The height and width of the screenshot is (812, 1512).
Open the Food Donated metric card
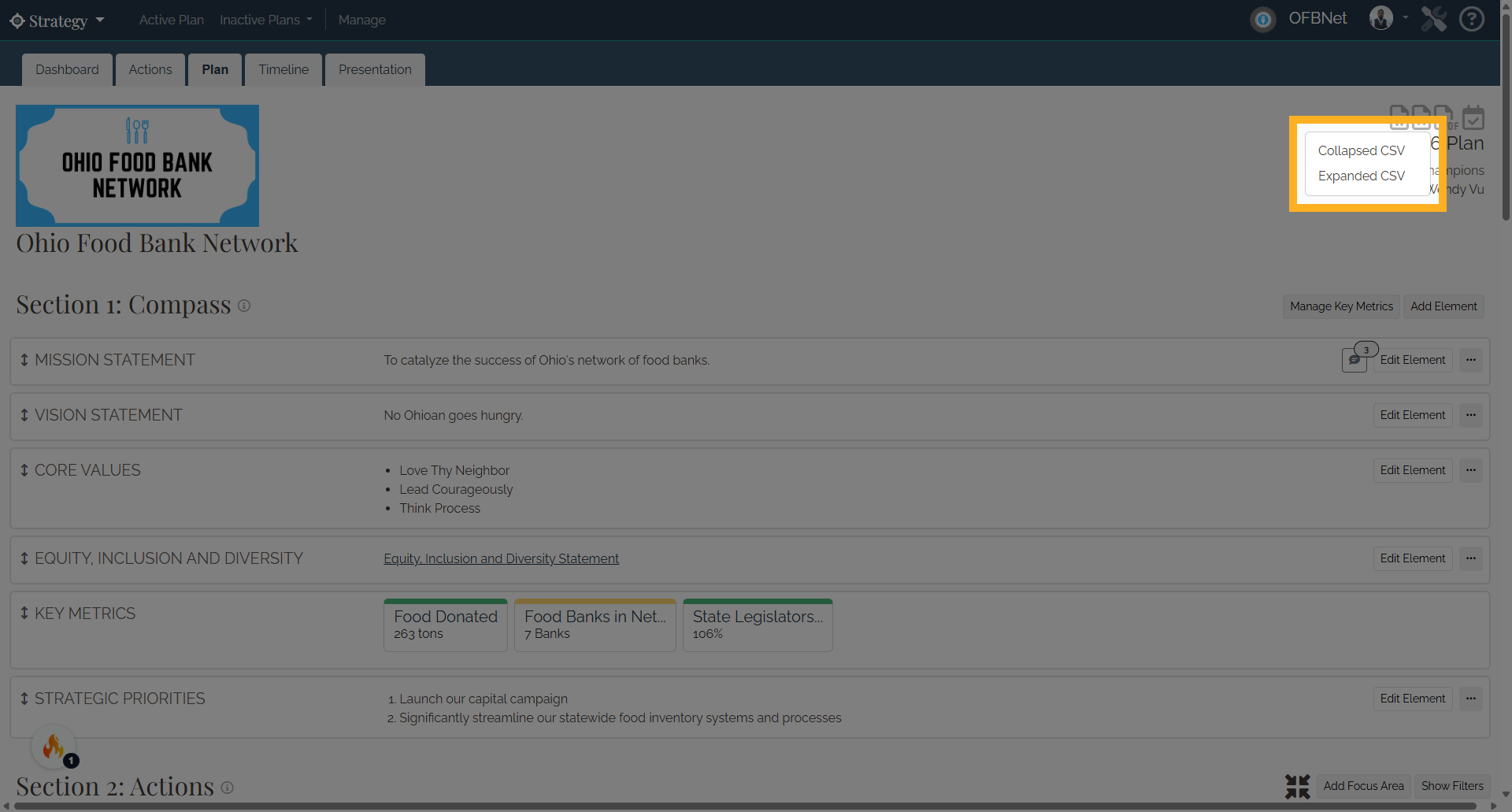(446, 625)
